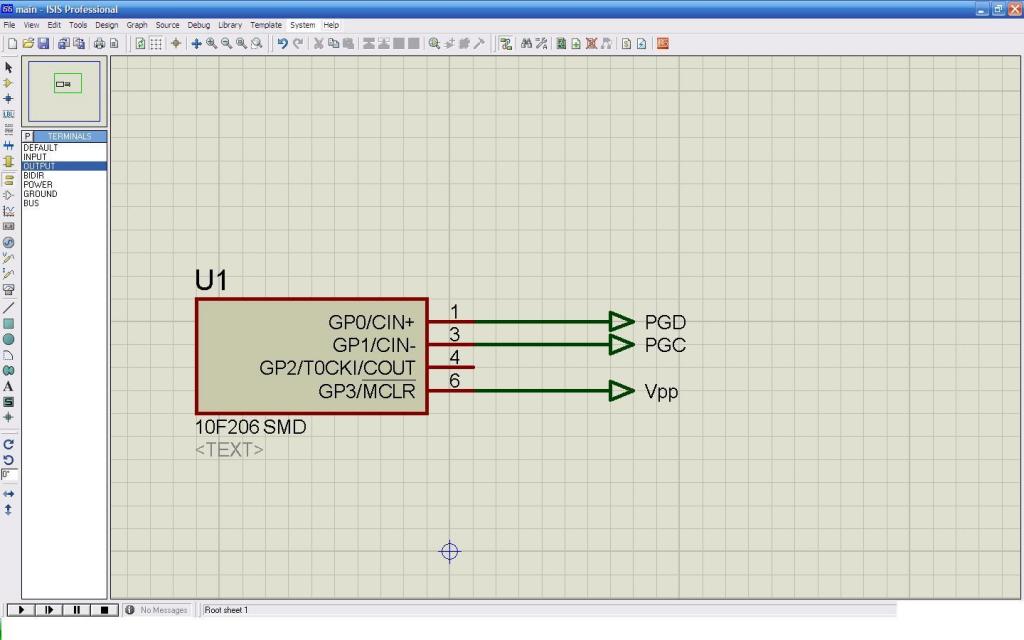Click the New Design file icon
The image size is (1024, 640).
pos(12,44)
